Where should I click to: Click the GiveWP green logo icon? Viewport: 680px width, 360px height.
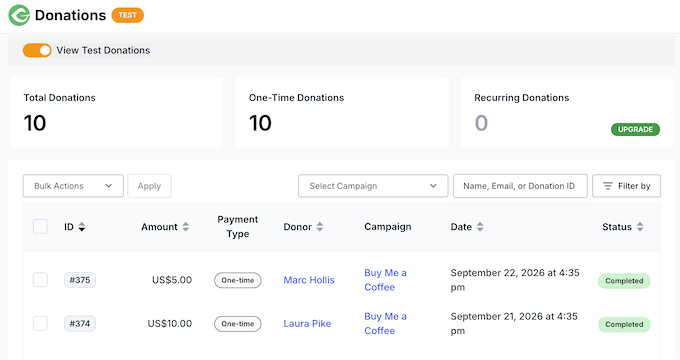pos(19,15)
